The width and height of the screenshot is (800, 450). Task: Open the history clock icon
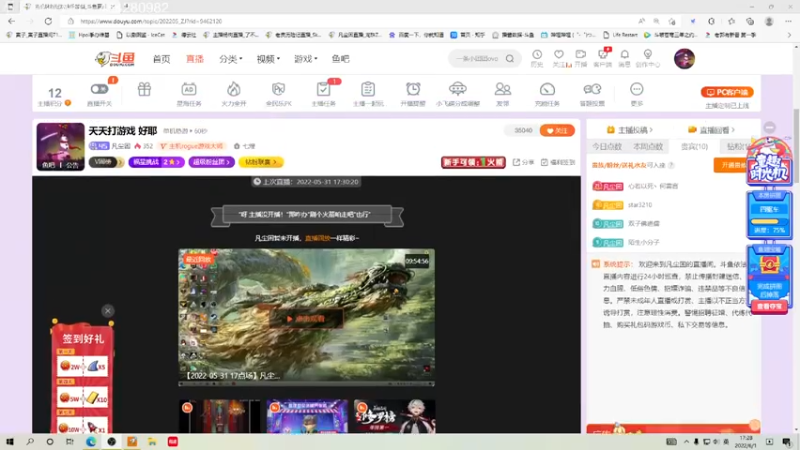coord(537,54)
